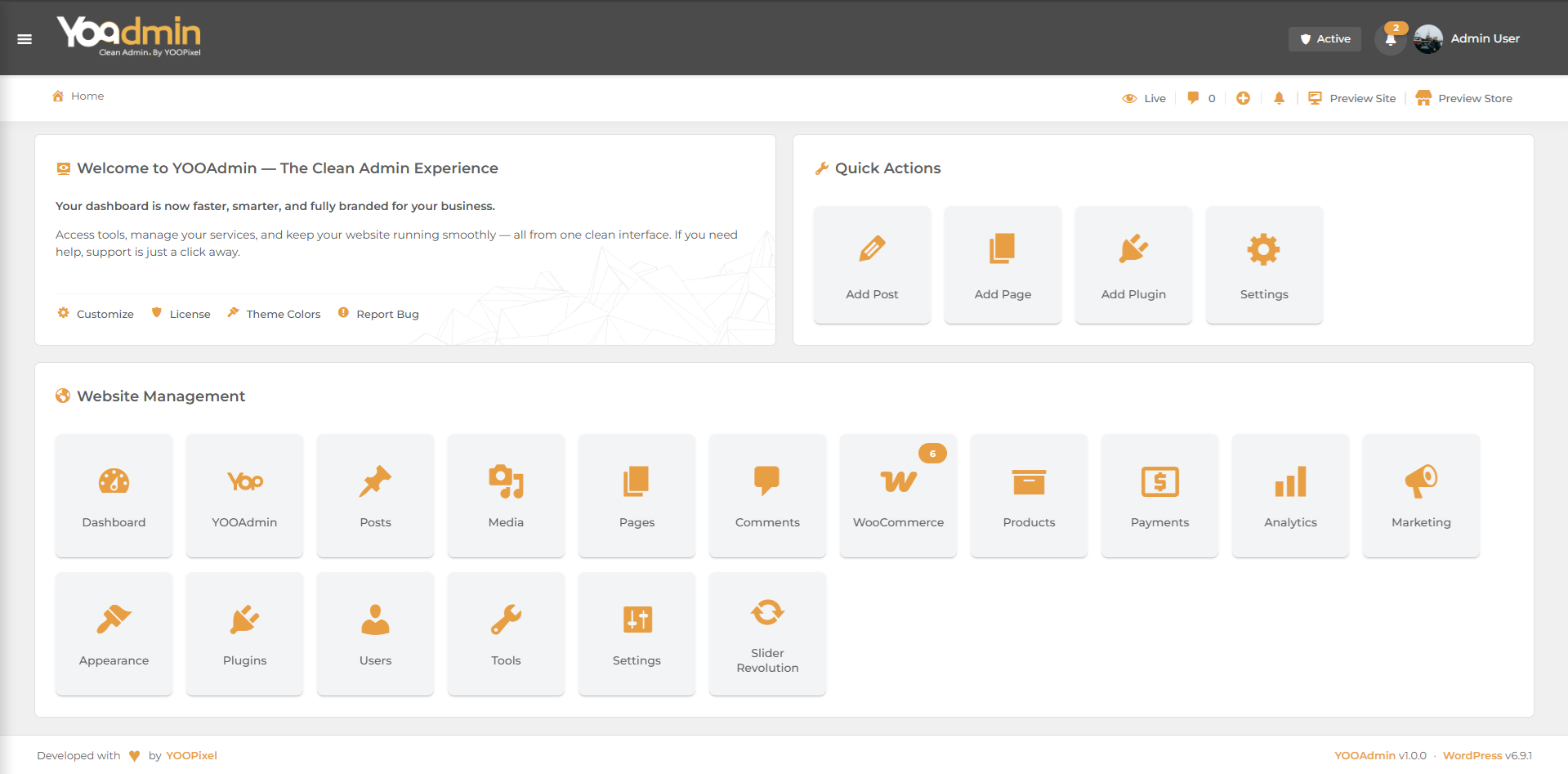The width and height of the screenshot is (1568, 774).
Task: Select the Add Plugin quick action
Action: click(1133, 265)
